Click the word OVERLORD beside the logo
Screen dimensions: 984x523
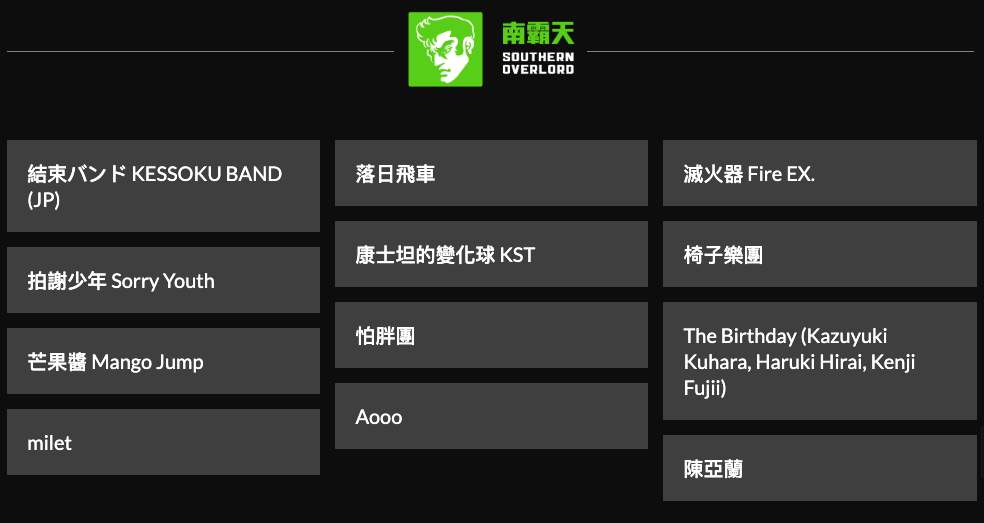[538, 70]
